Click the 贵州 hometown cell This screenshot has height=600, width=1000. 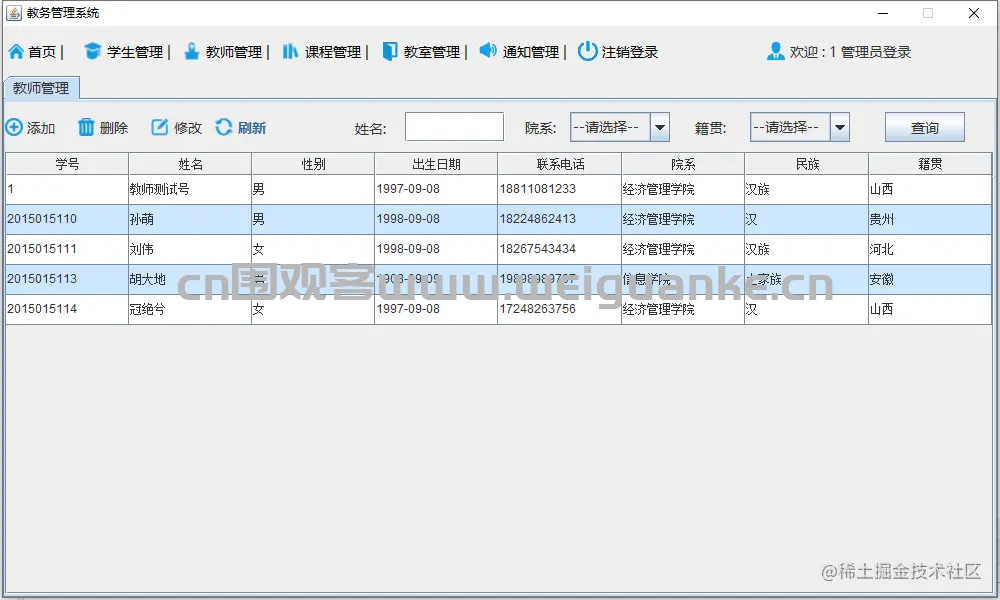(x=930, y=219)
